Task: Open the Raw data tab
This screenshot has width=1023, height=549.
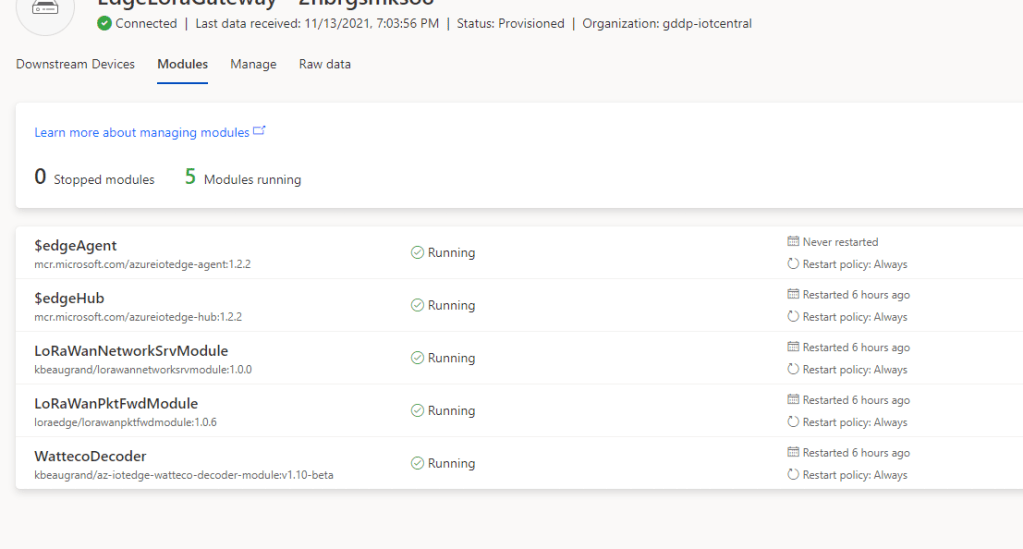Action: 325,64
